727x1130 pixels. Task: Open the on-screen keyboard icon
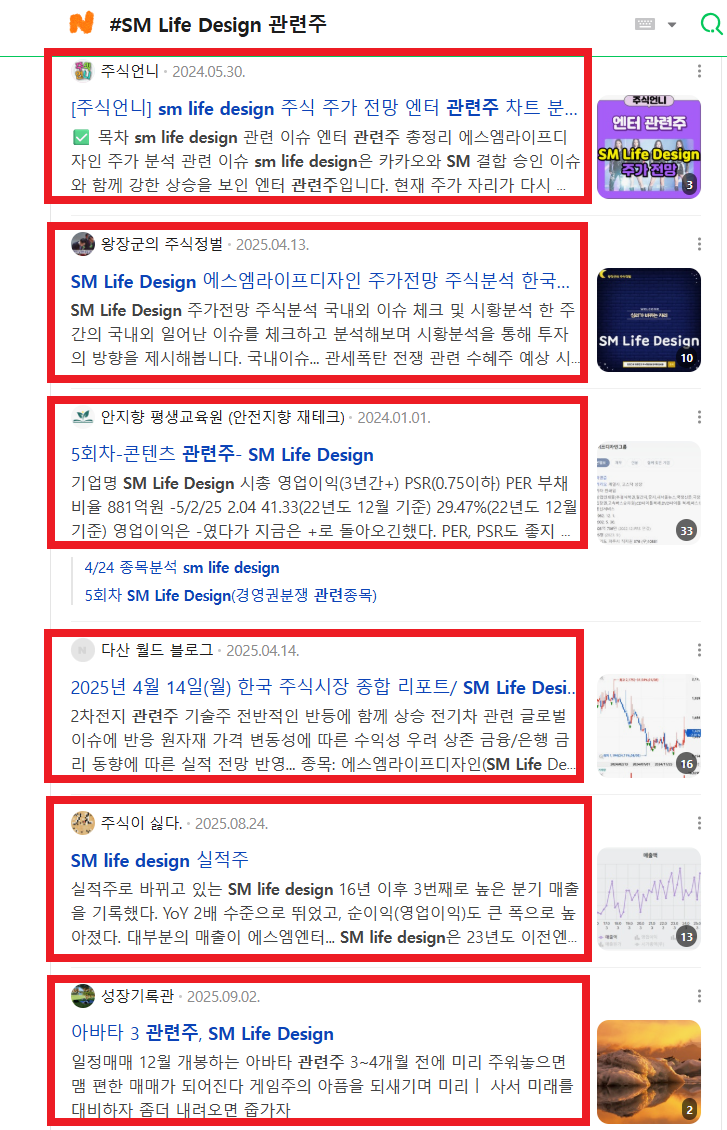pyautogui.click(x=647, y=24)
